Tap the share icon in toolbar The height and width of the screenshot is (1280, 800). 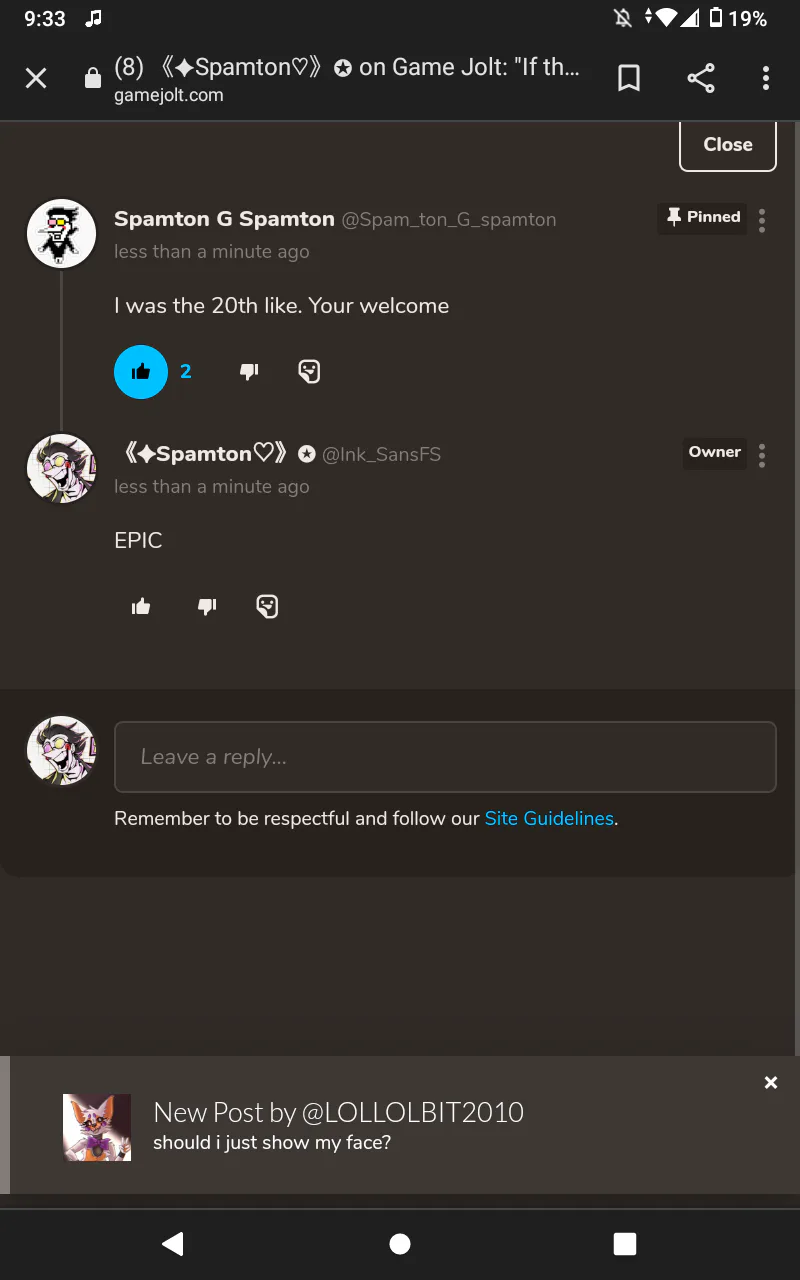(701, 78)
